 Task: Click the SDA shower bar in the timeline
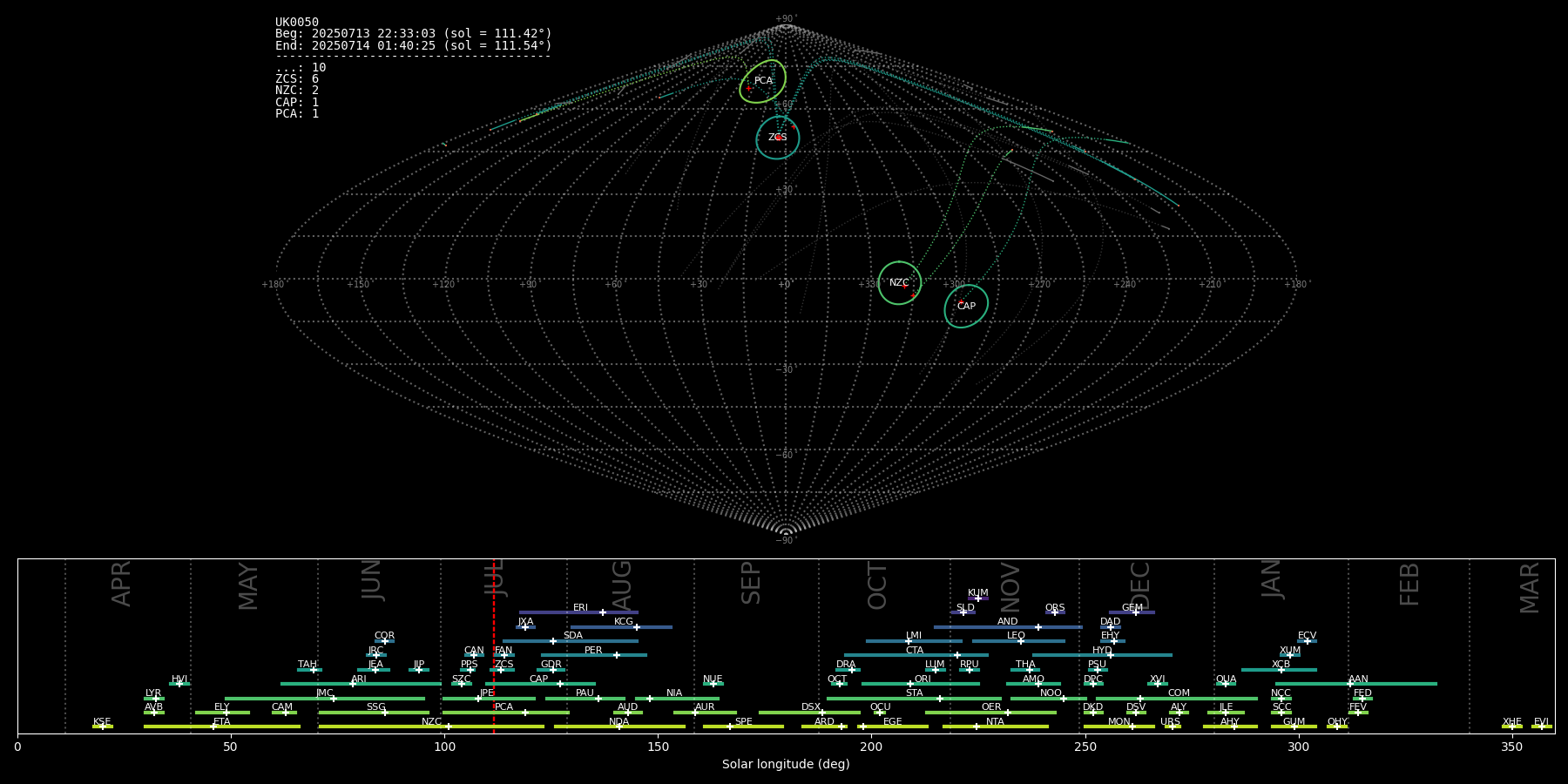click(570, 641)
